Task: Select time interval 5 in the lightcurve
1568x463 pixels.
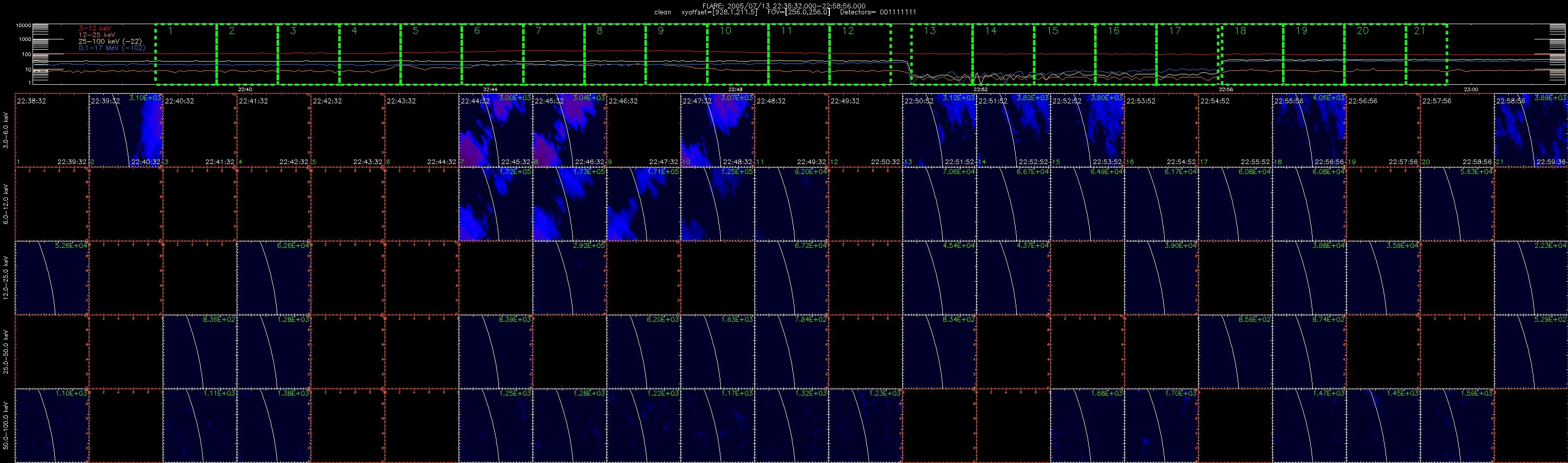Action: click(431, 54)
